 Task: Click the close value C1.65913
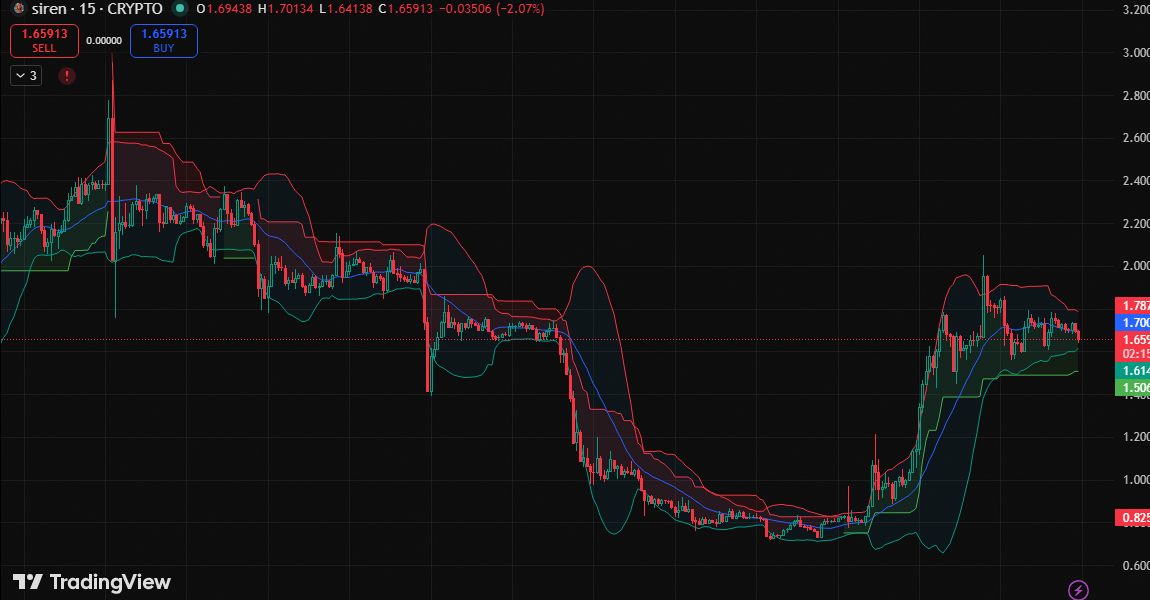point(406,10)
